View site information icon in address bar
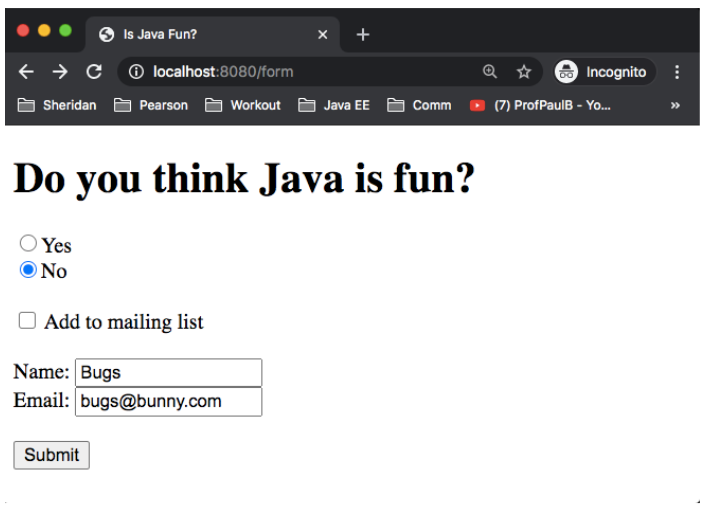The height and width of the screenshot is (508, 711). (x=136, y=72)
